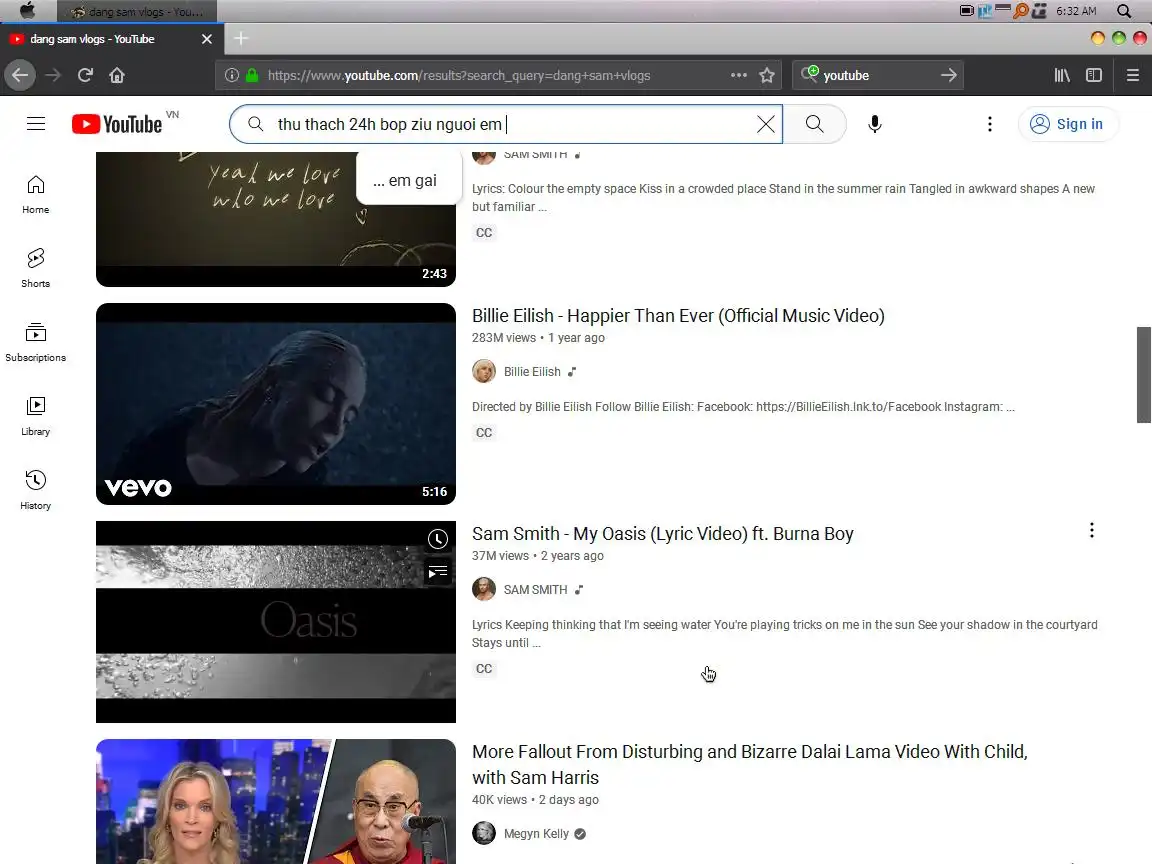Open the Dalai Lama video title link
The height and width of the screenshot is (864, 1152).
pos(749,765)
